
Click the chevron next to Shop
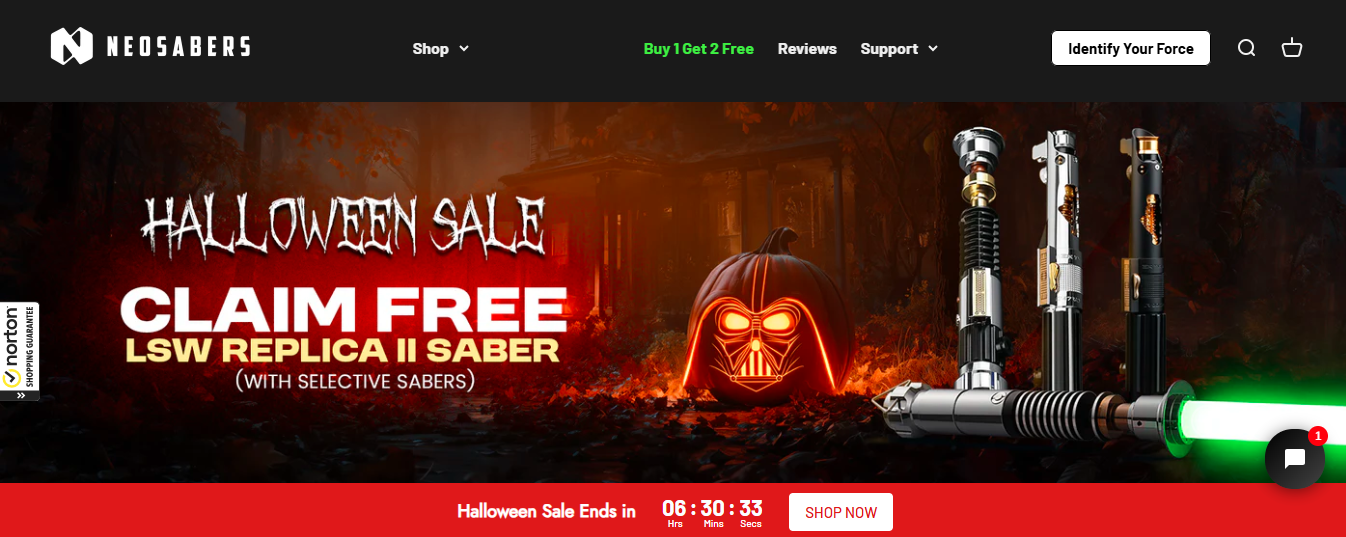point(464,48)
